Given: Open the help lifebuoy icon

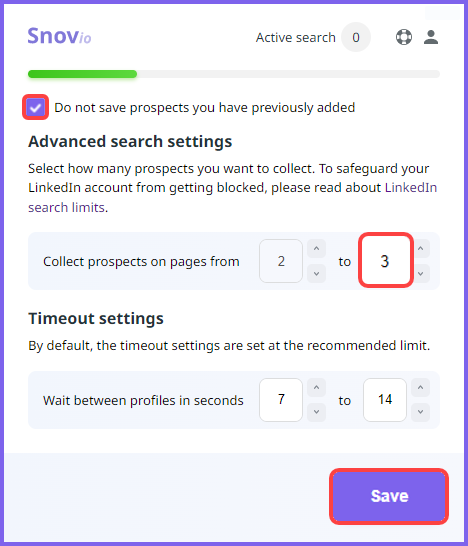Looking at the screenshot, I should [x=404, y=37].
